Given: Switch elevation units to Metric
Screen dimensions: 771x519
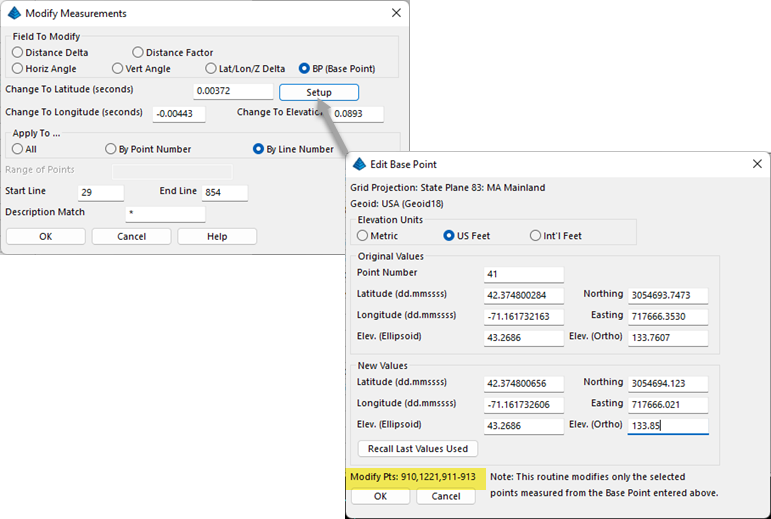Looking at the screenshot, I should 363,236.
